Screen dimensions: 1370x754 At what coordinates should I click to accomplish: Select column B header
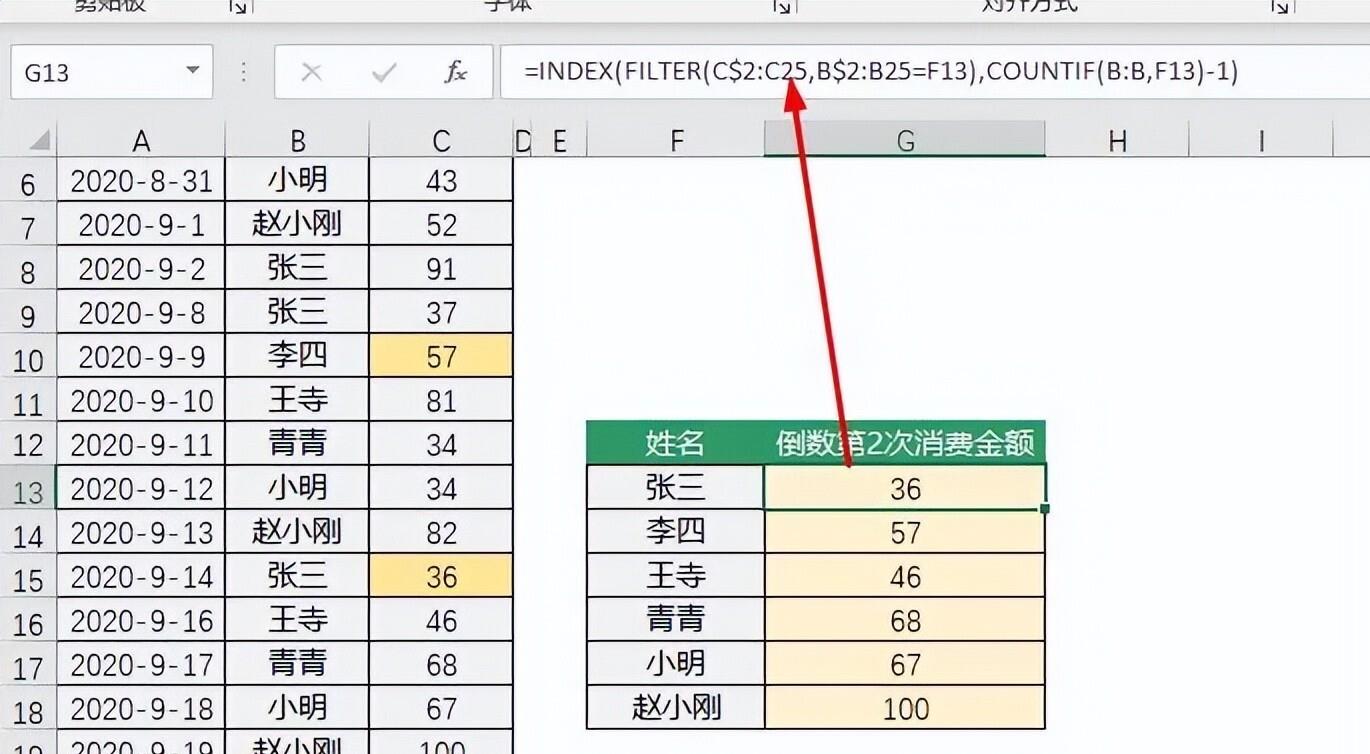[297, 141]
